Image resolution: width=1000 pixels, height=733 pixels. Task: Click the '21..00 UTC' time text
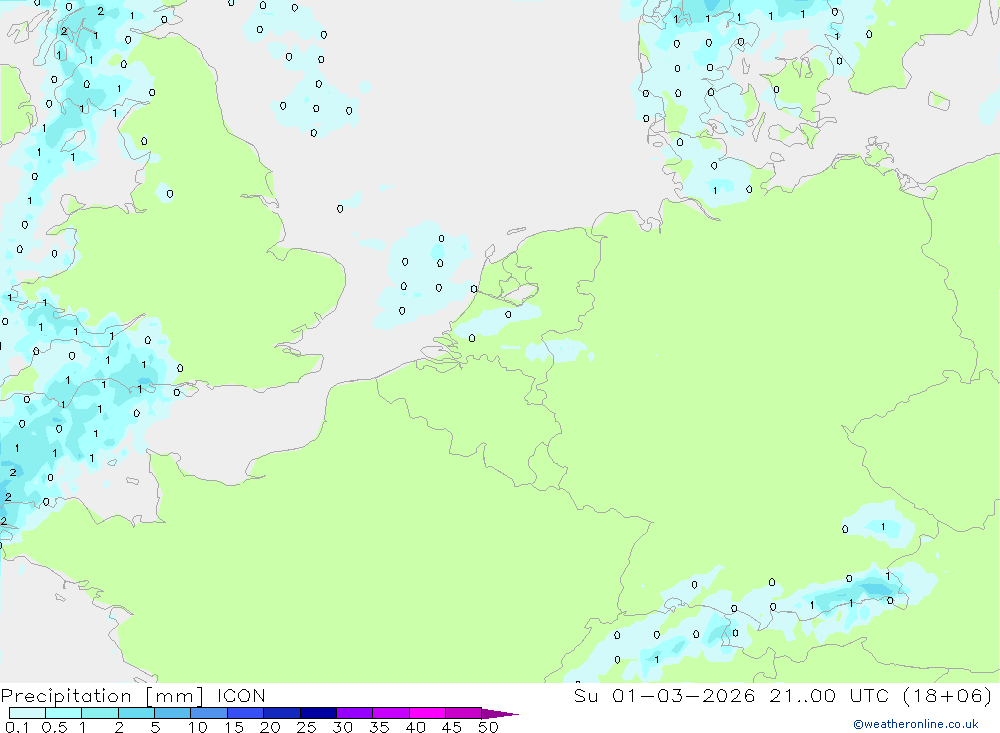[829, 695]
